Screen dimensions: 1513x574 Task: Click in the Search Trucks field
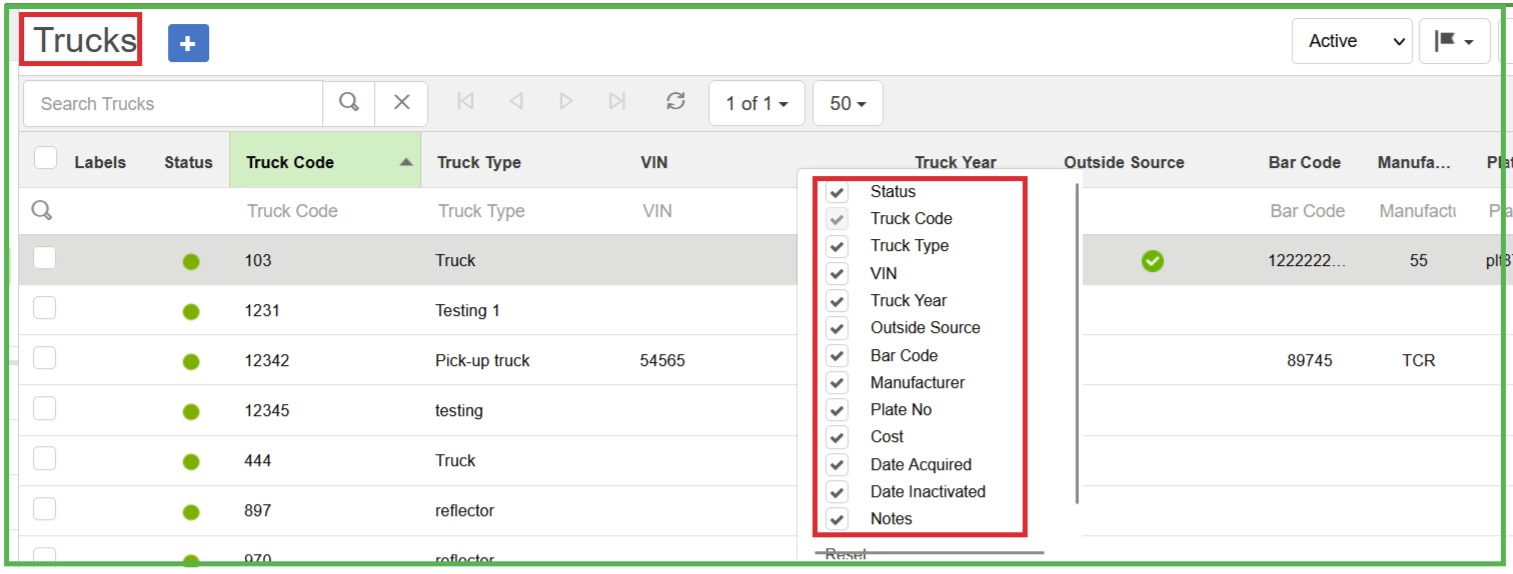tap(172, 103)
